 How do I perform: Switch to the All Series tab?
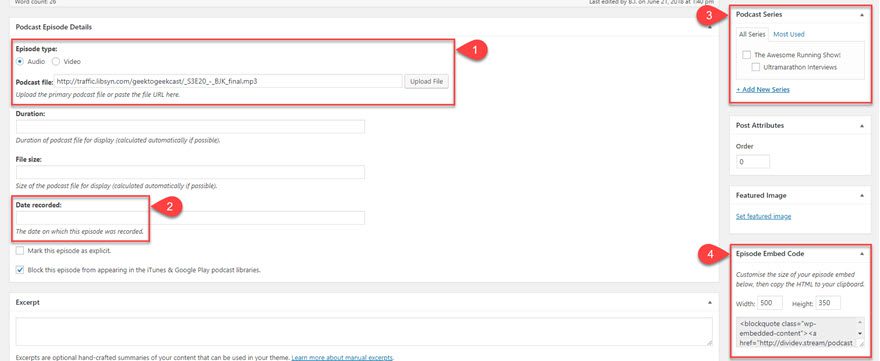coord(752,34)
